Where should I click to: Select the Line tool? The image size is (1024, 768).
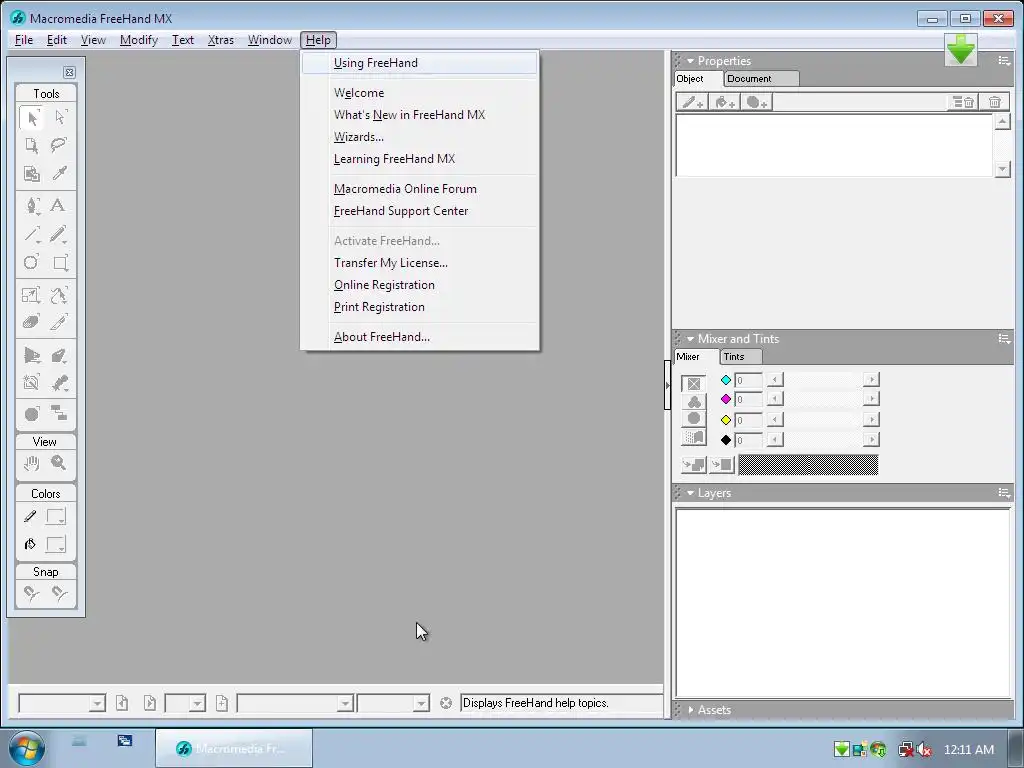[x=31, y=234]
